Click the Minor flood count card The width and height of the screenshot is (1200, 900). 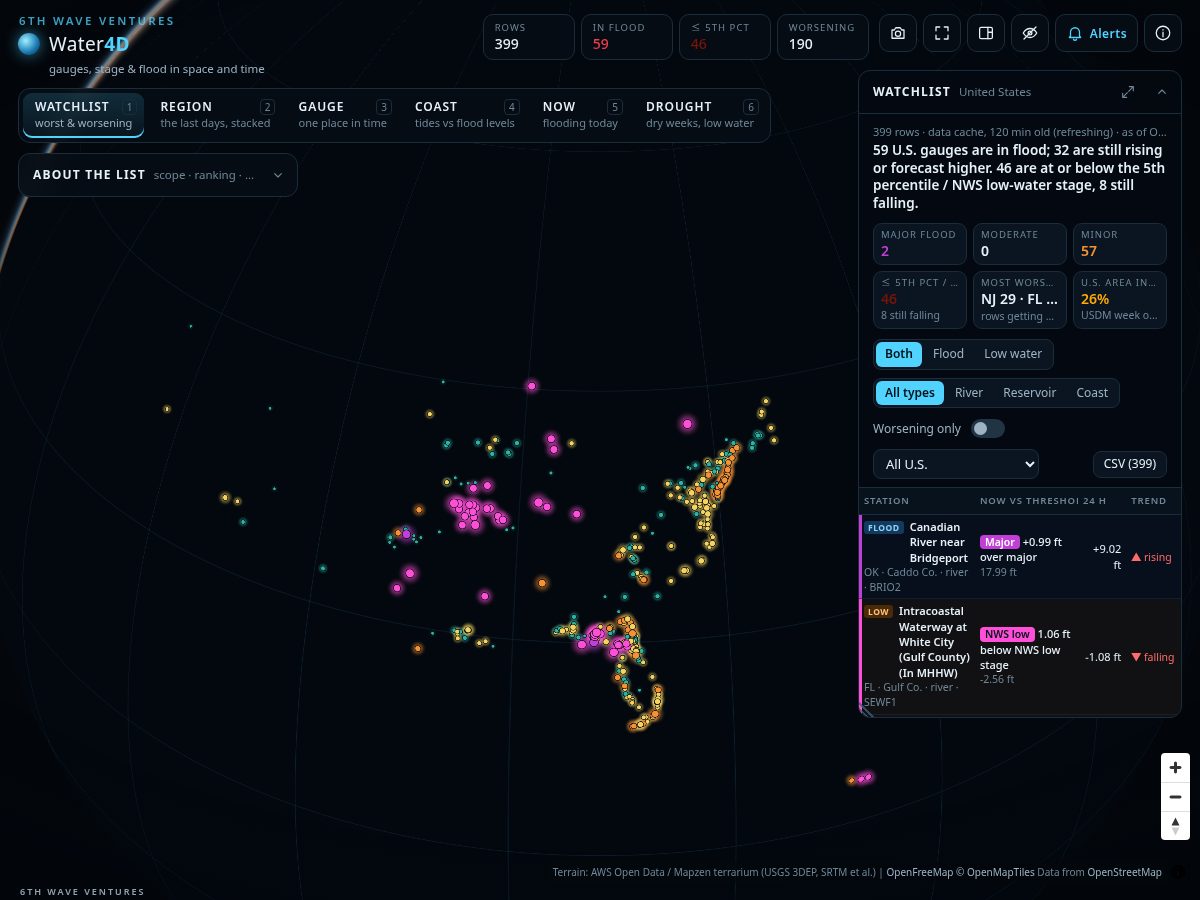(1120, 244)
